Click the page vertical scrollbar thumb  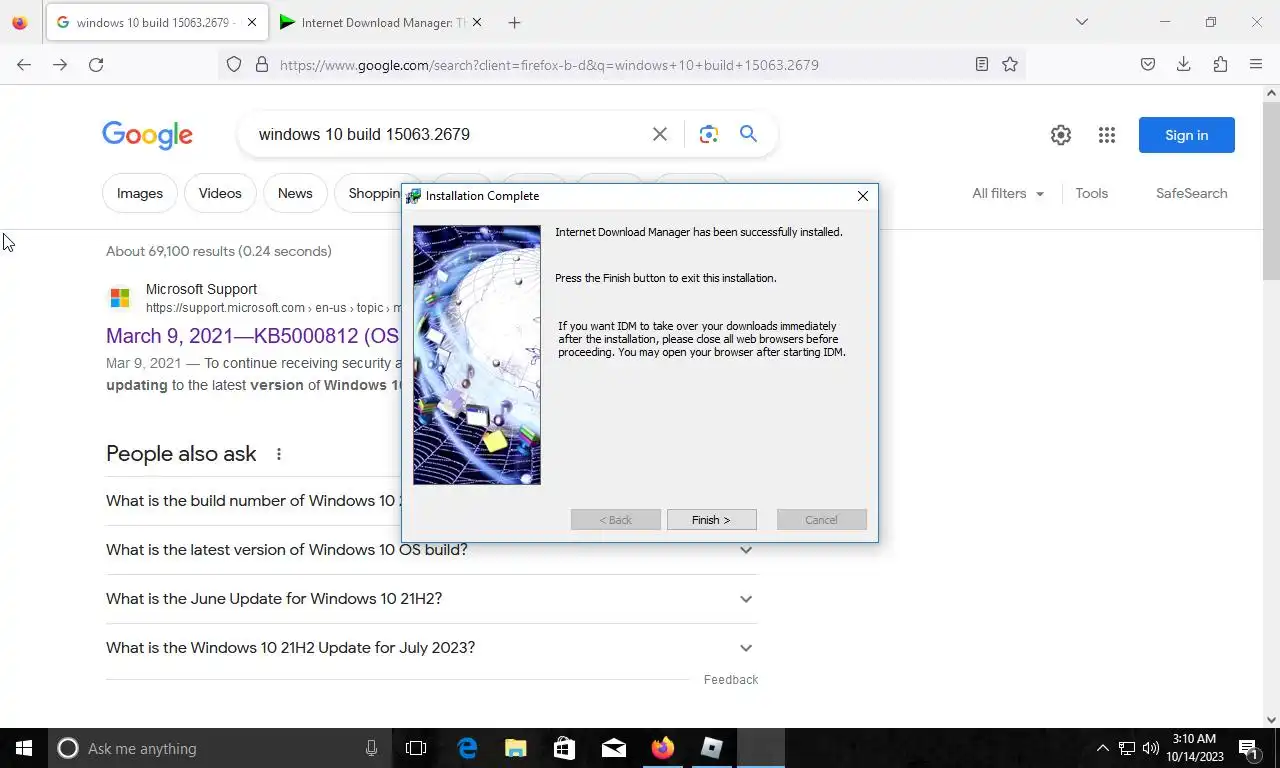point(1271,190)
